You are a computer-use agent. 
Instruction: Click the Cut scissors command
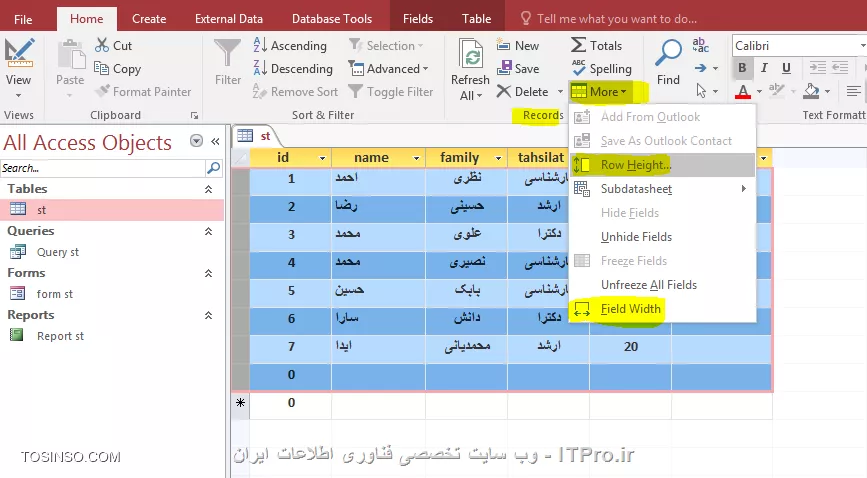tap(113, 45)
